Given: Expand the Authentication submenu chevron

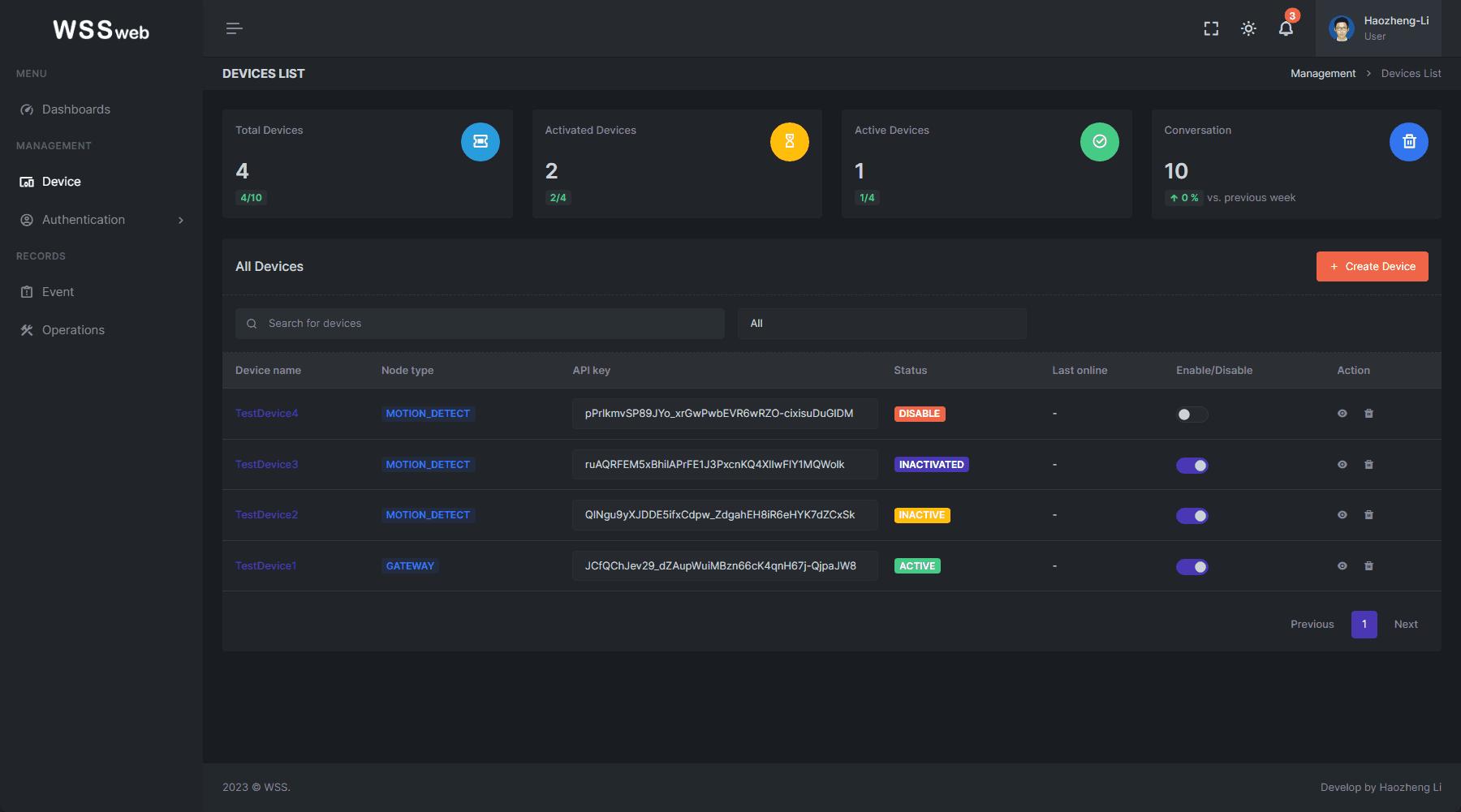Looking at the screenshot, I should tap(181, 220).
